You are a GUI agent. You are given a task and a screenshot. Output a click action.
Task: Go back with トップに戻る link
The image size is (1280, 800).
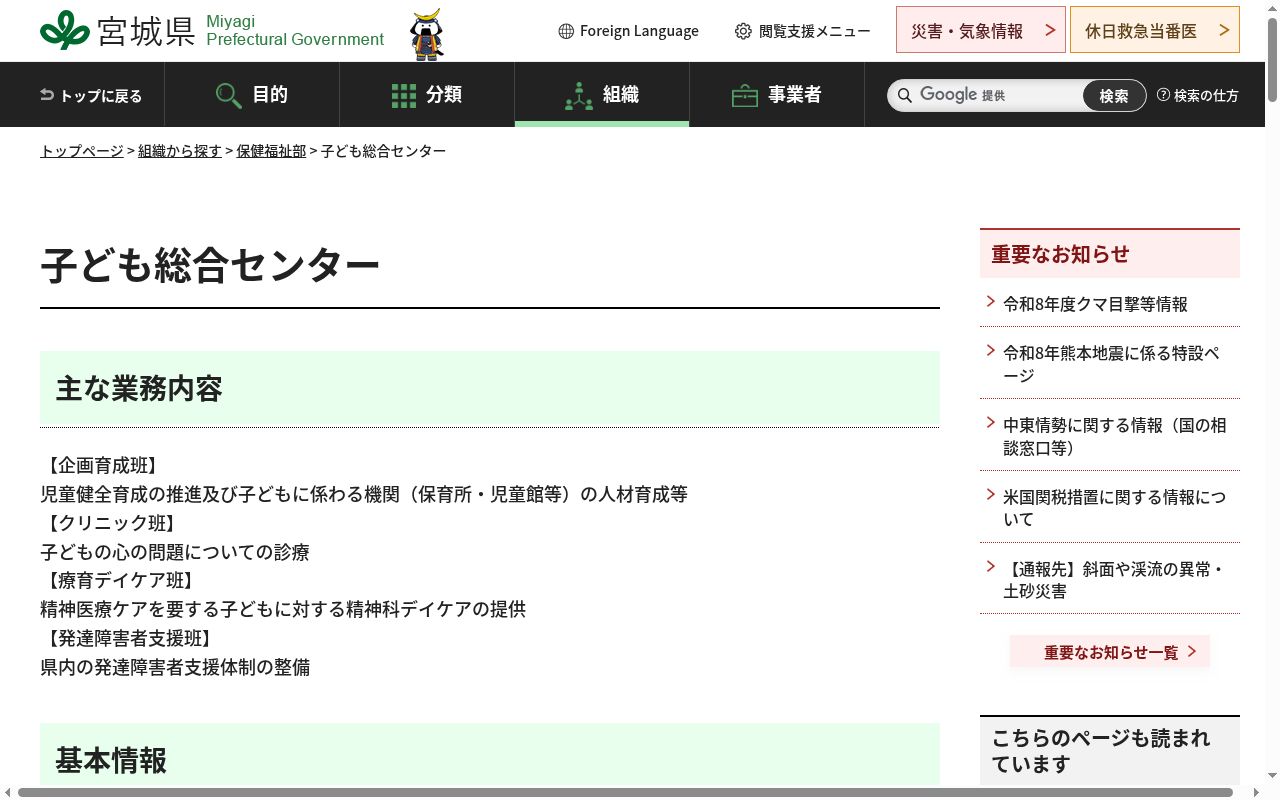click(x=91, y=95)
